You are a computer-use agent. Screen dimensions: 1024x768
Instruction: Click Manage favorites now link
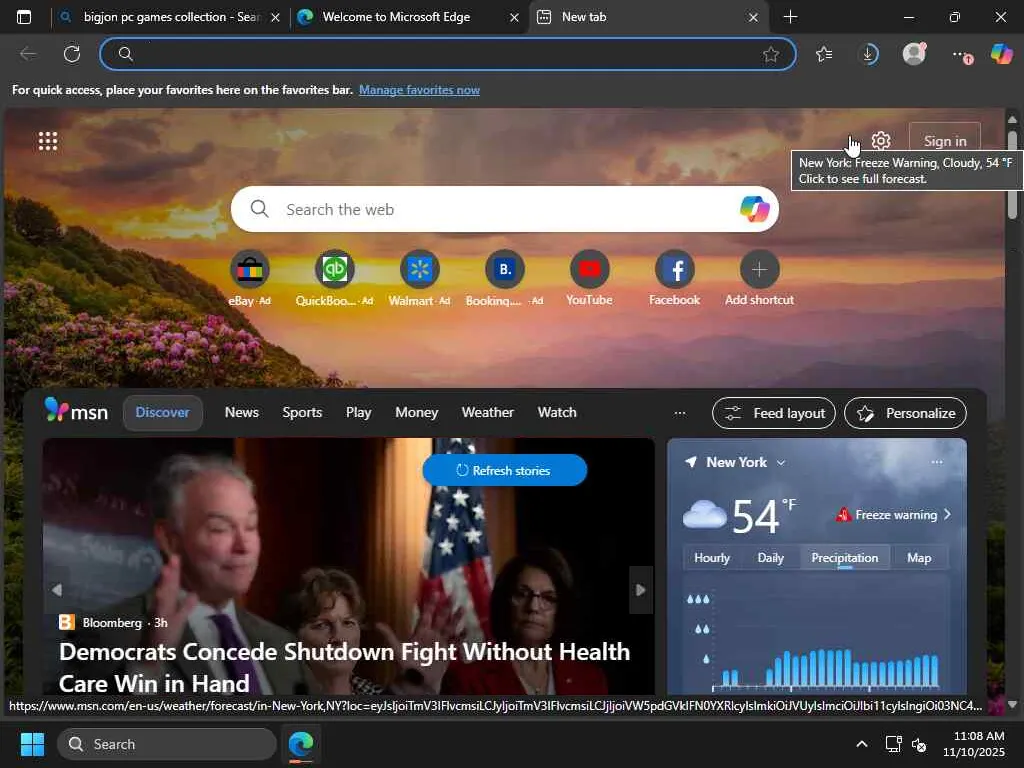419,90
